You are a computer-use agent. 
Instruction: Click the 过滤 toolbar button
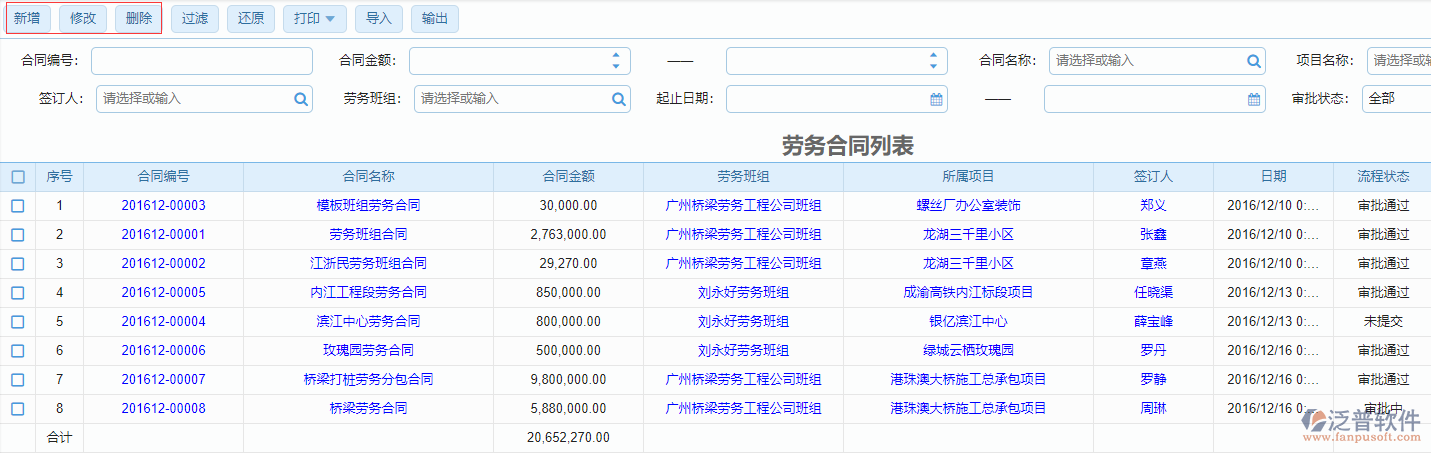coord(195,18)
